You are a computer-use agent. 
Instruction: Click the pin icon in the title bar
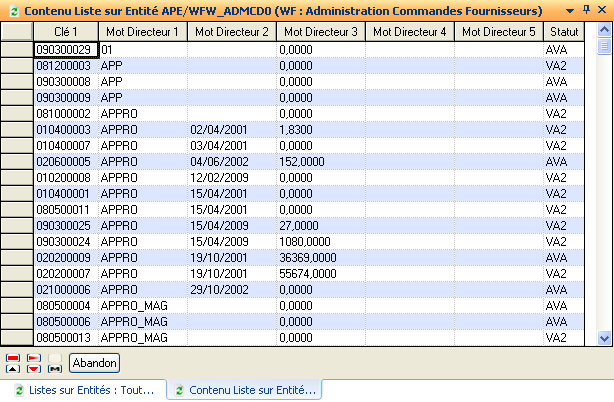pos(586,9)
